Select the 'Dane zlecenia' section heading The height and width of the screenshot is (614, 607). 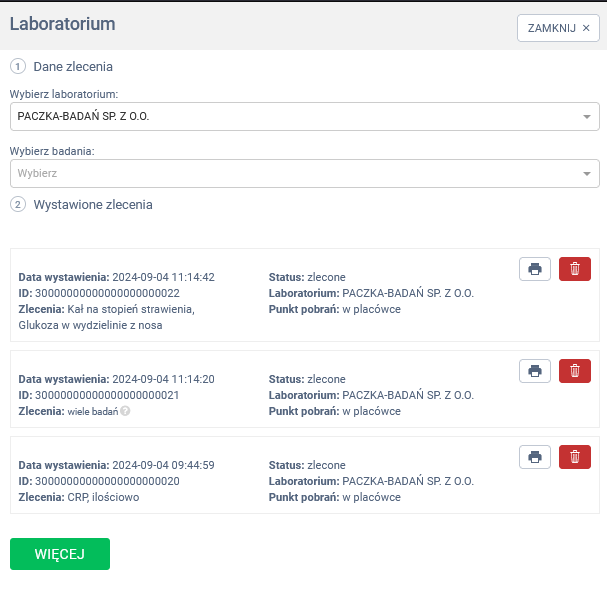[x=73, y=67]
